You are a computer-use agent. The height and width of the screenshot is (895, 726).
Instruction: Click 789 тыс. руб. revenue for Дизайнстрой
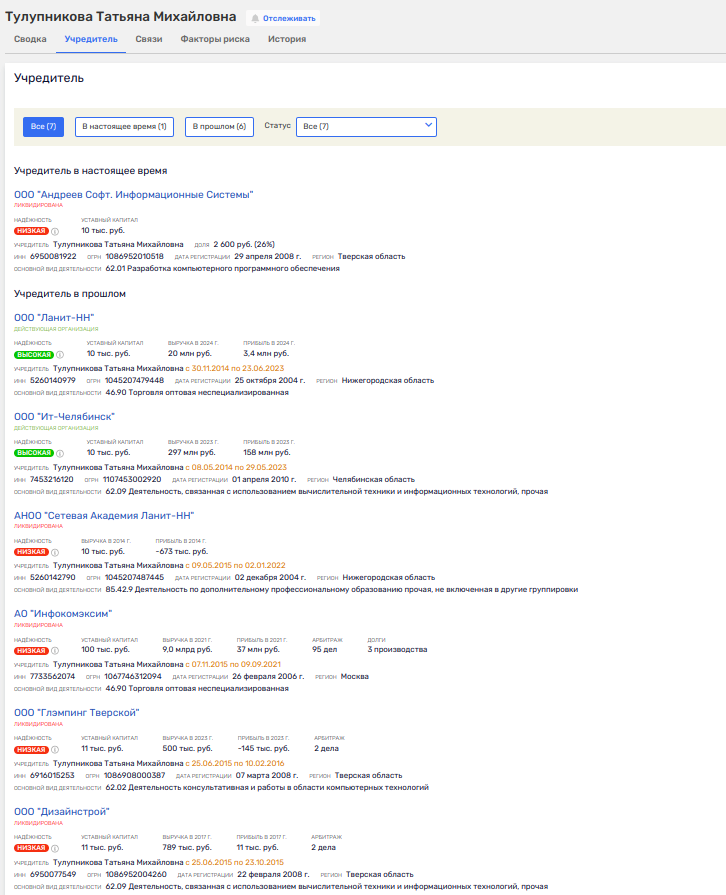[x=187, y=848]
